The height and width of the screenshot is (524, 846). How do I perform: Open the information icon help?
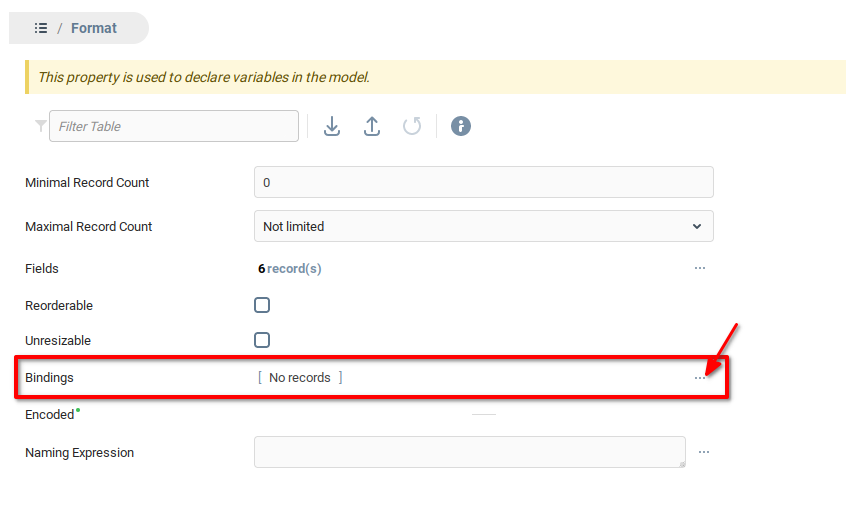[x=460, y=126]
